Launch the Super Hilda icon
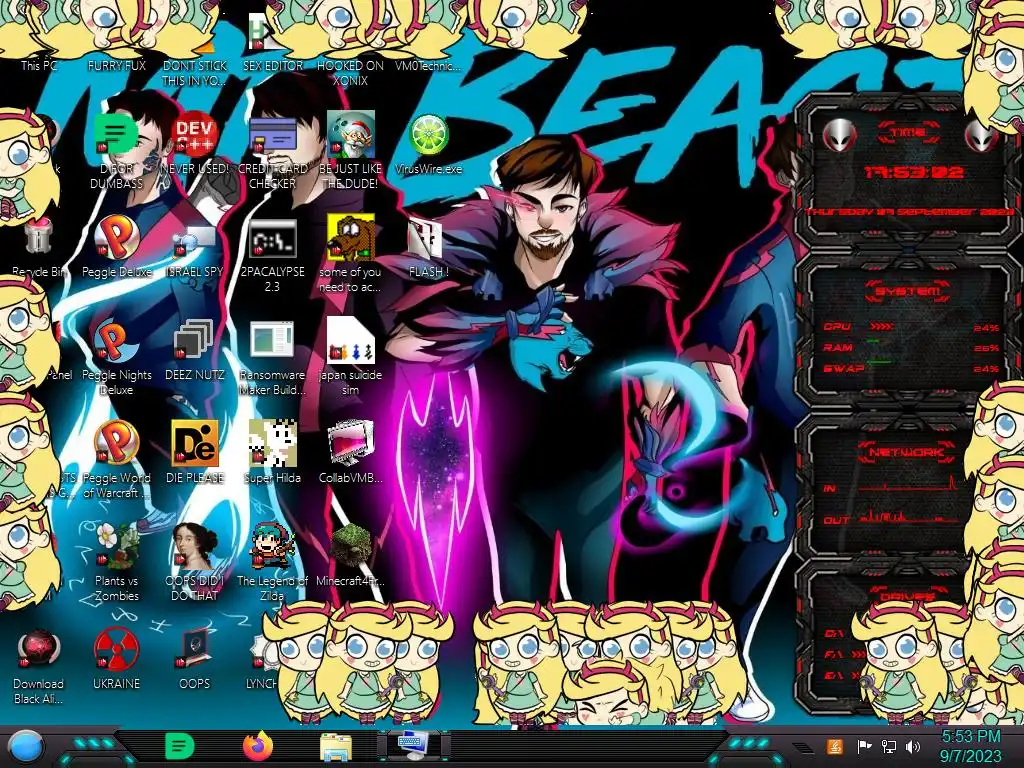This screenshot has height=768, width=1024. point(272,444)
